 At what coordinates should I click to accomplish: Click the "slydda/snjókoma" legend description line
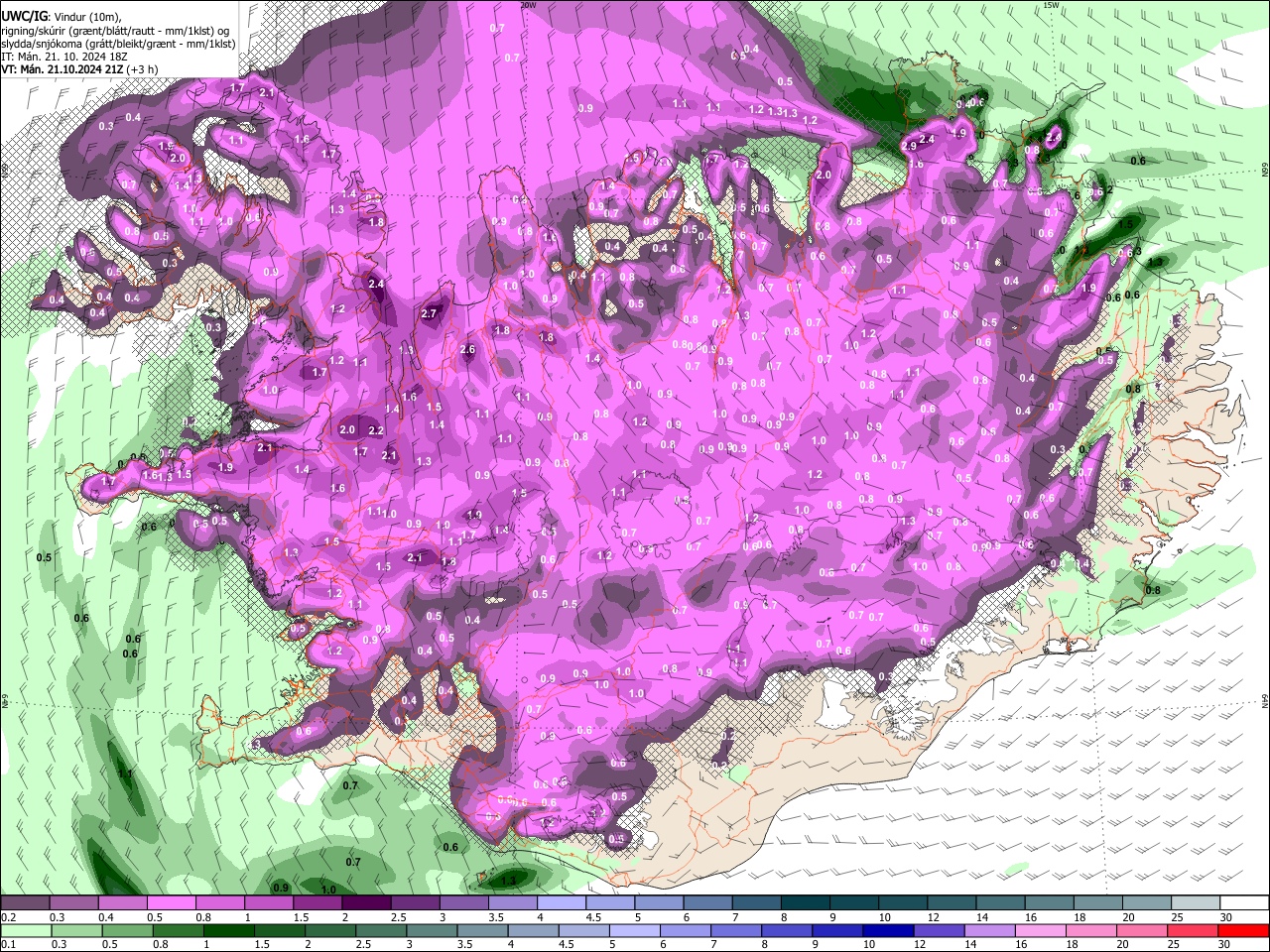coord(118,44)
